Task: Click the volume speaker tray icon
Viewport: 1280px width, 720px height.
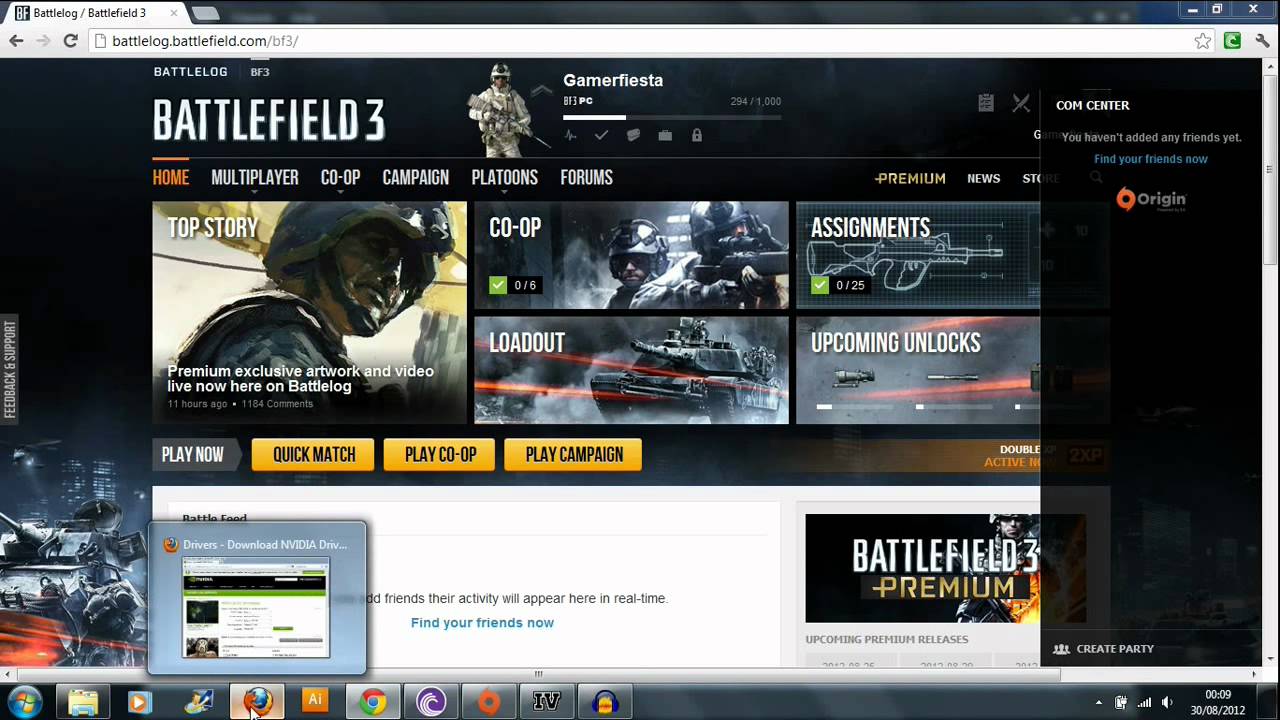Action: click(1167, 702)
